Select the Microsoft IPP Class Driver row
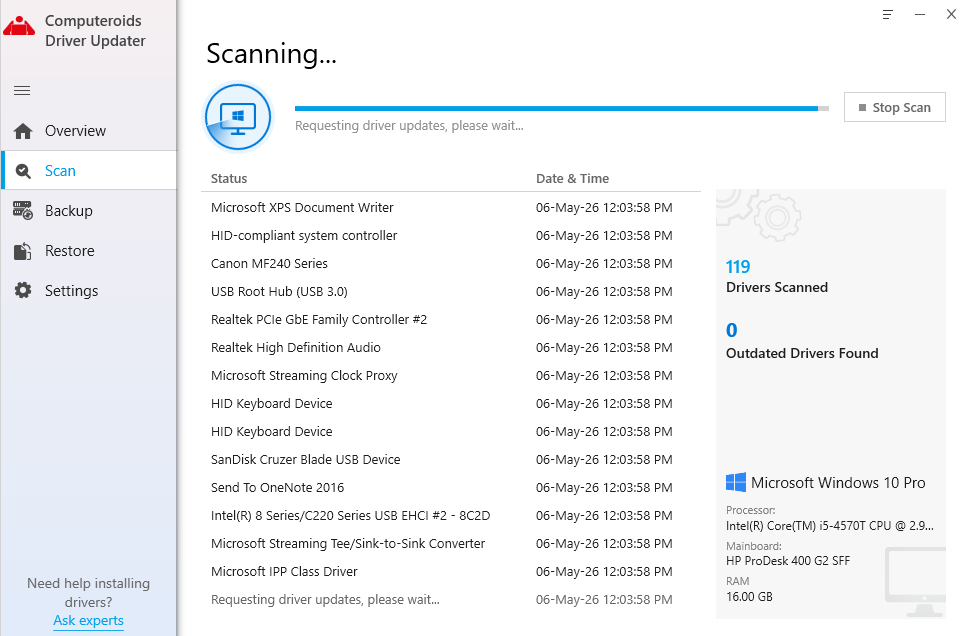Screen dimensions: 967x636 point(451,572)
